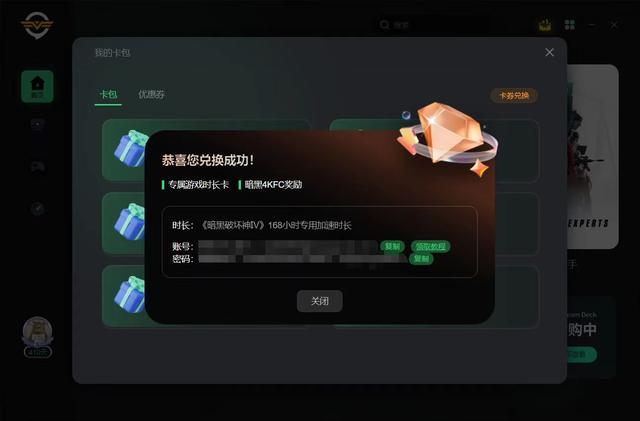Focus the search field in header
Image resolution: width=640 pixels, height=421 pixels.
433,25
